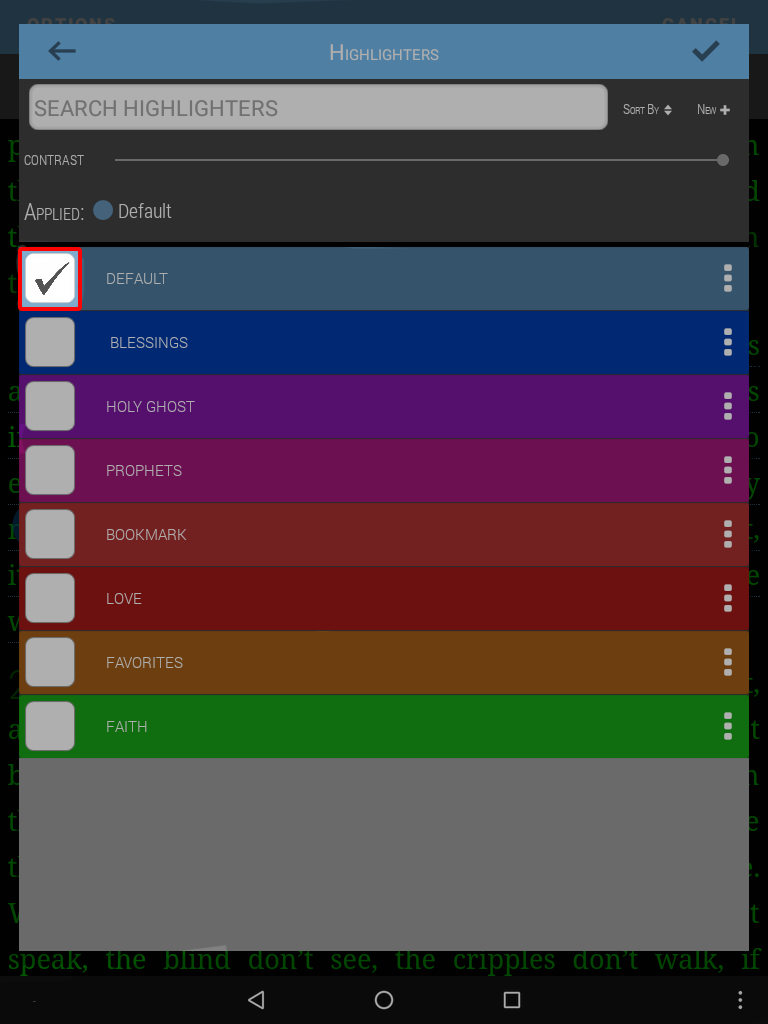Open the three-dot menu for Default highlighter
768x1024 pixels.
pyautogui.click(x=728, y=278)
